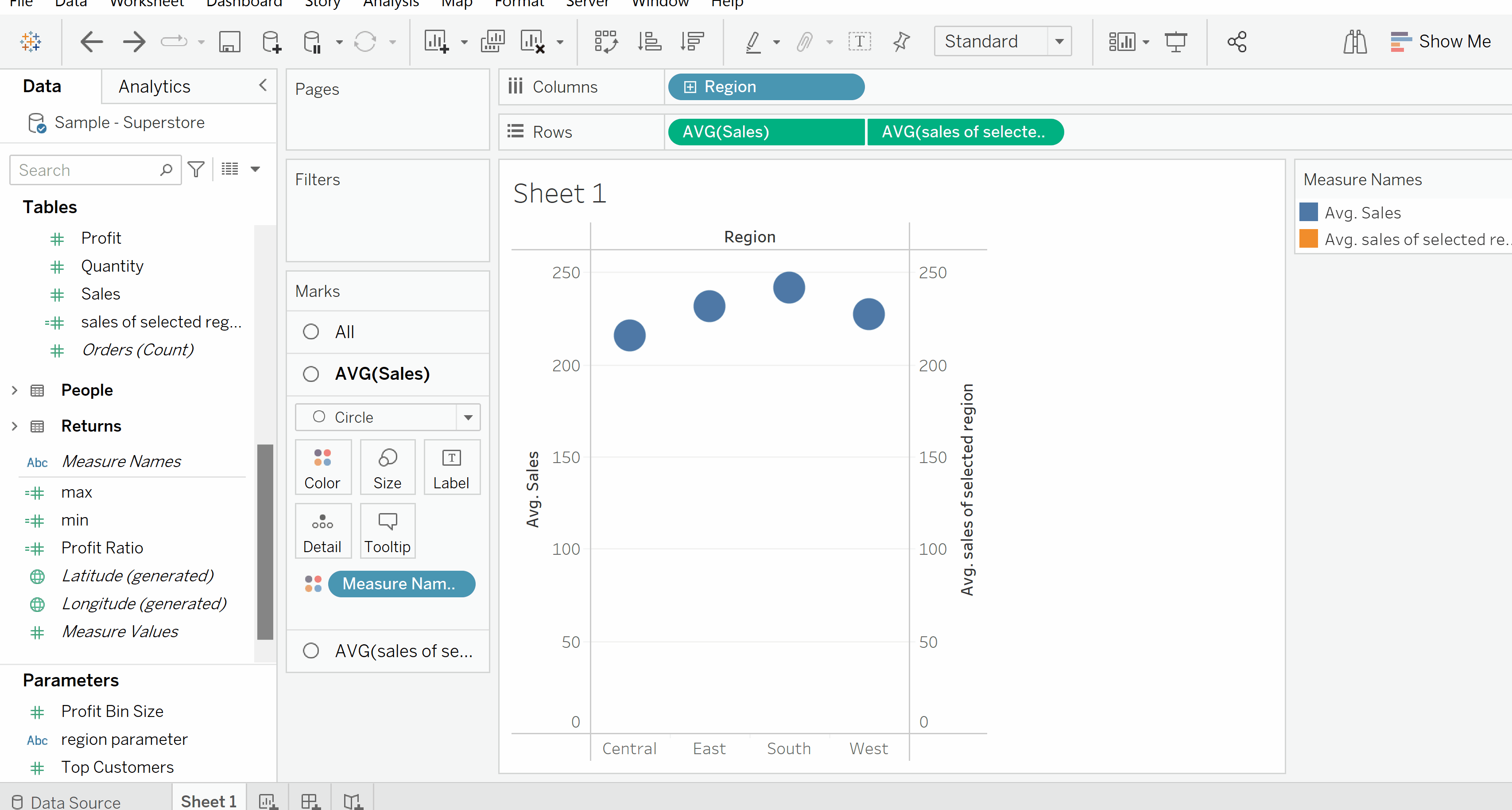Expand the People table

15,390
